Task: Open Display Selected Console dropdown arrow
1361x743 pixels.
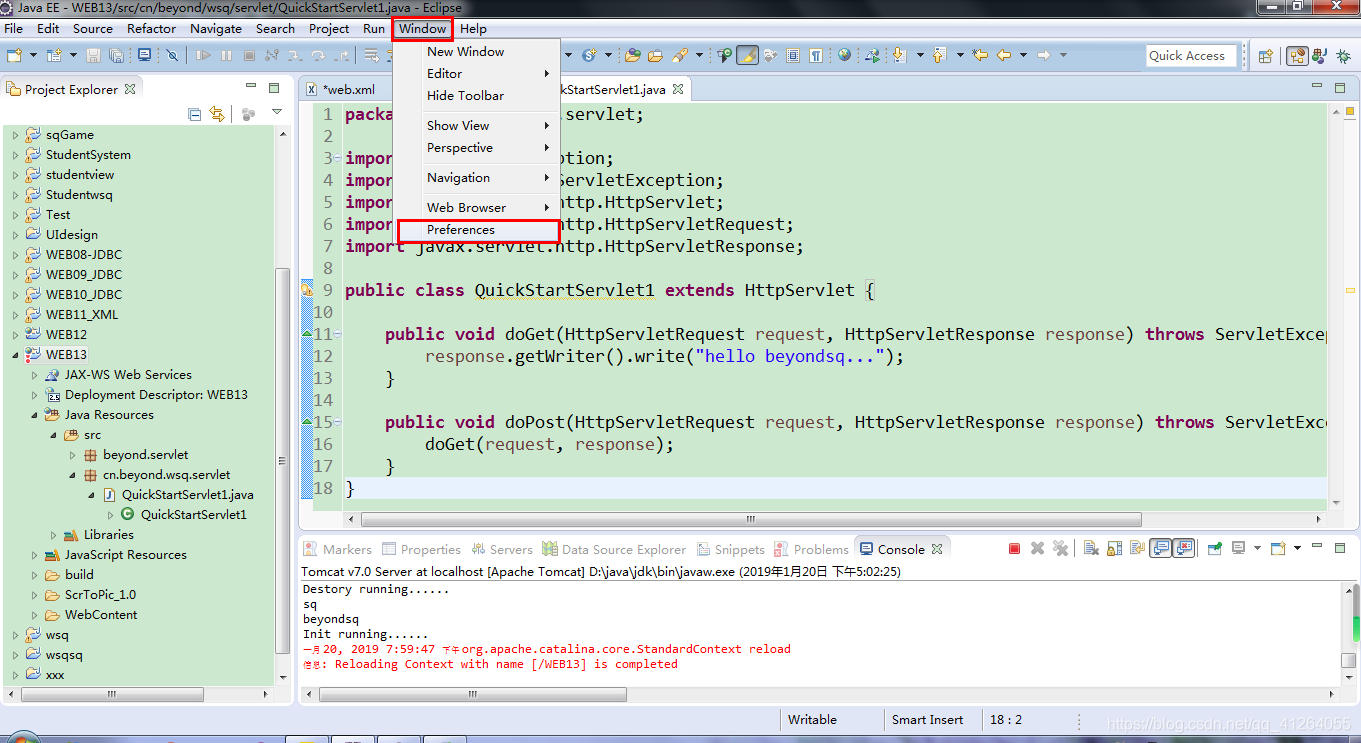Action: click(1257, 548)
